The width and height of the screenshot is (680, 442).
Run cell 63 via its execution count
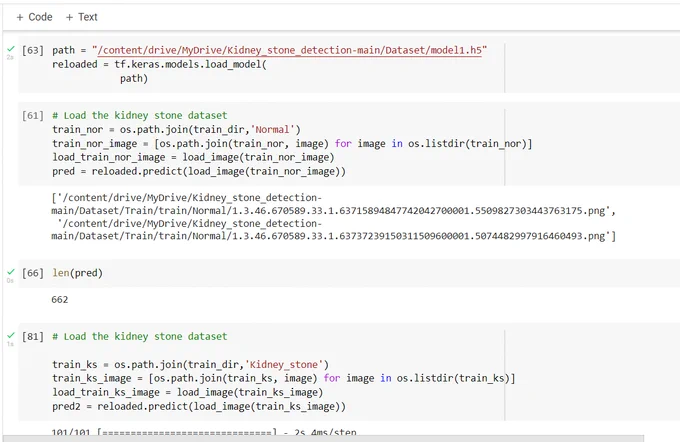(33, 50)
